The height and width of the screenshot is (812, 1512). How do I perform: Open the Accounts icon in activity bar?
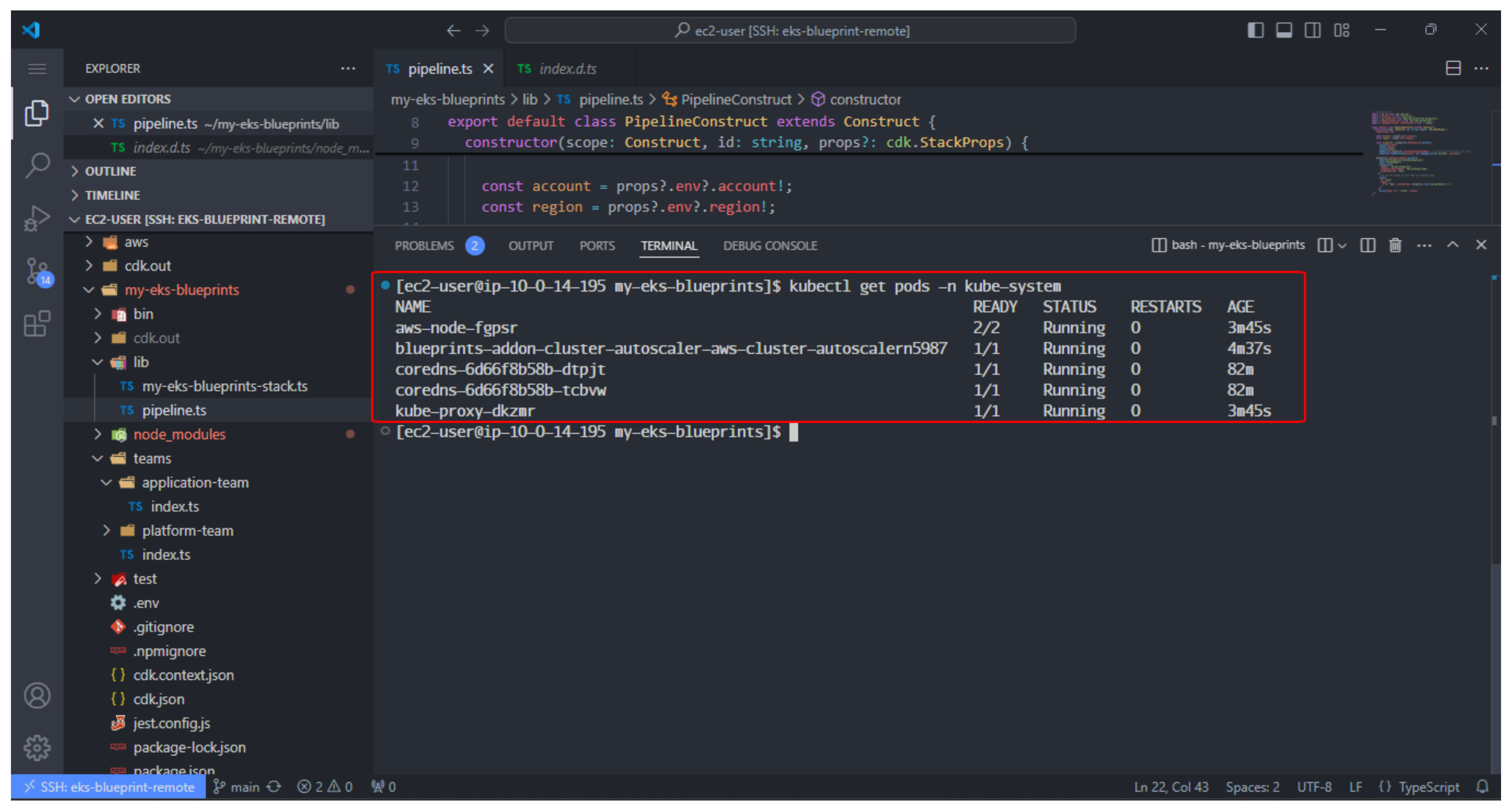37,696
